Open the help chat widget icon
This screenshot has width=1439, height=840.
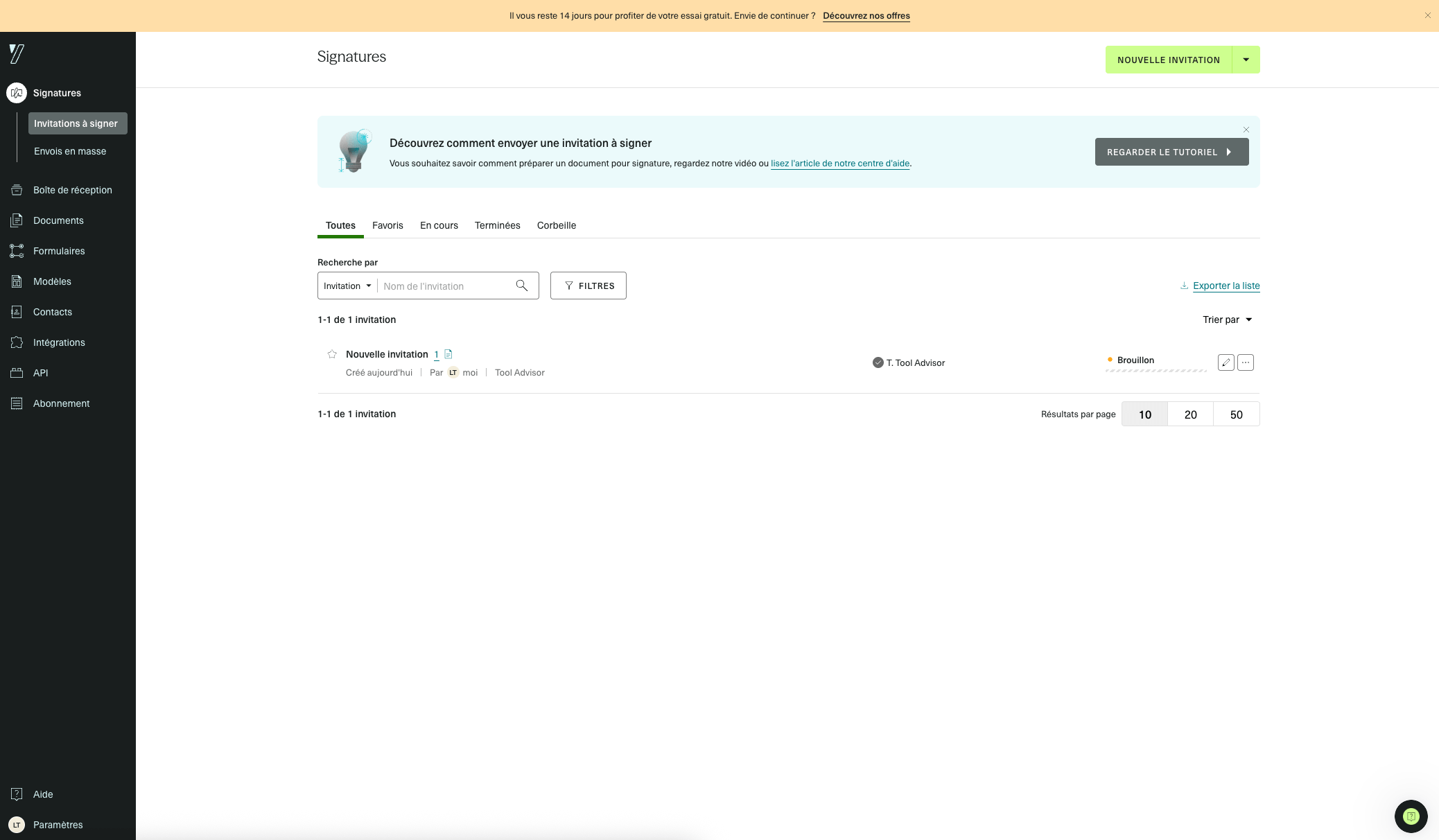click(x=1411, y=816)
